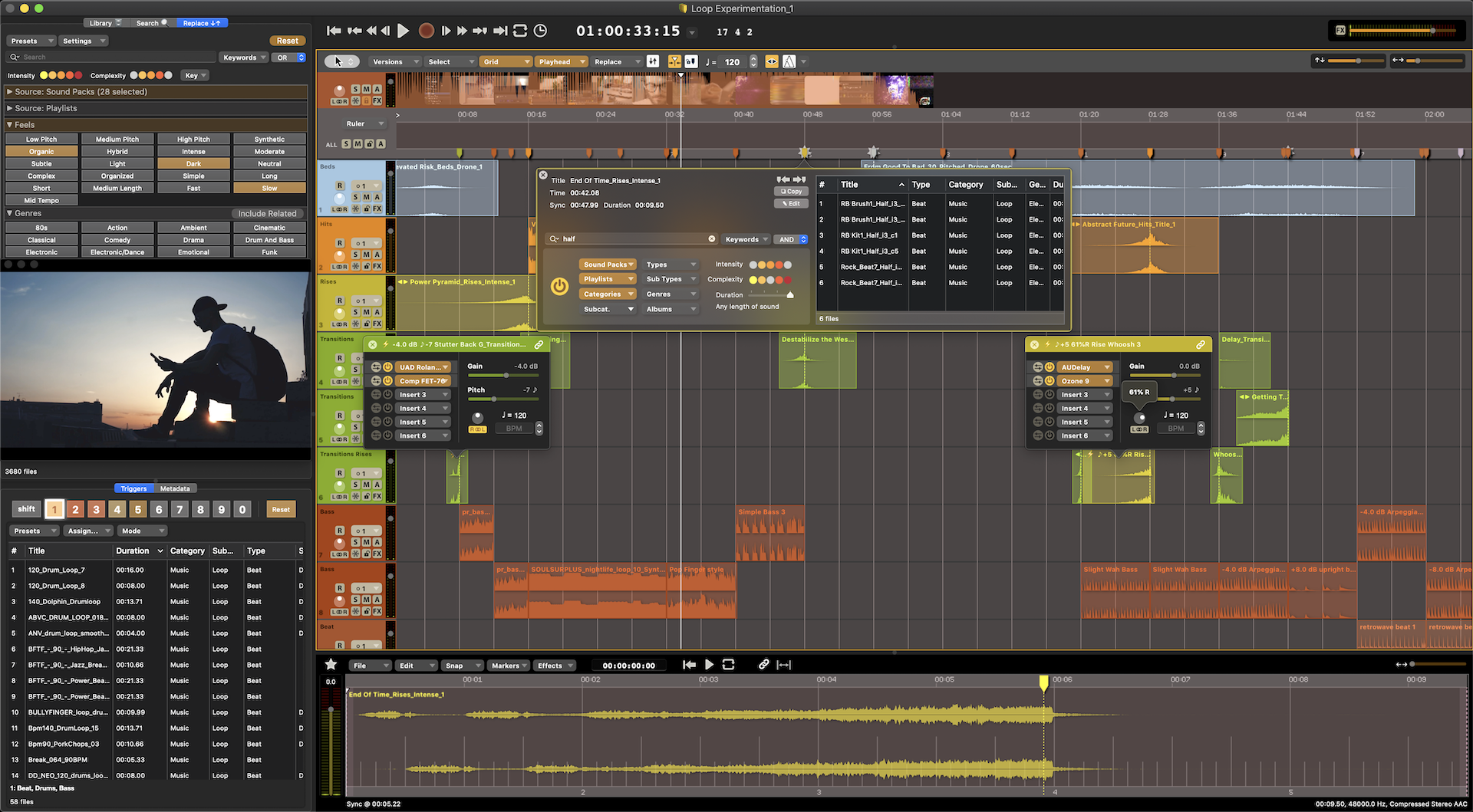Screen dimensions: 1473x812
Task: Enable the Drum And Bass genre tag
Action: click(x=269, y=240)
